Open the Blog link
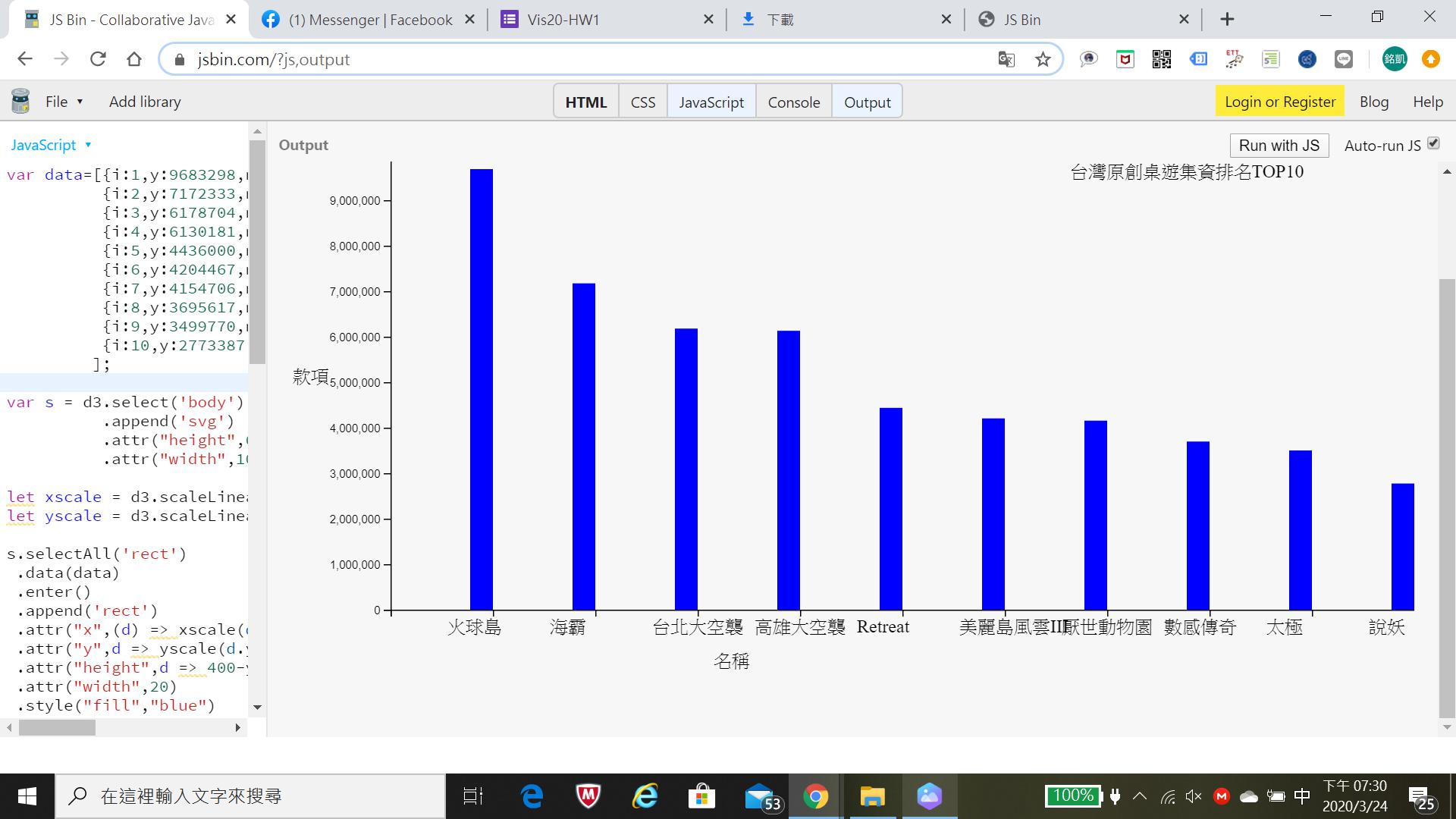1456x819 pixels. pyautogui.click(x=1373, y=102)
